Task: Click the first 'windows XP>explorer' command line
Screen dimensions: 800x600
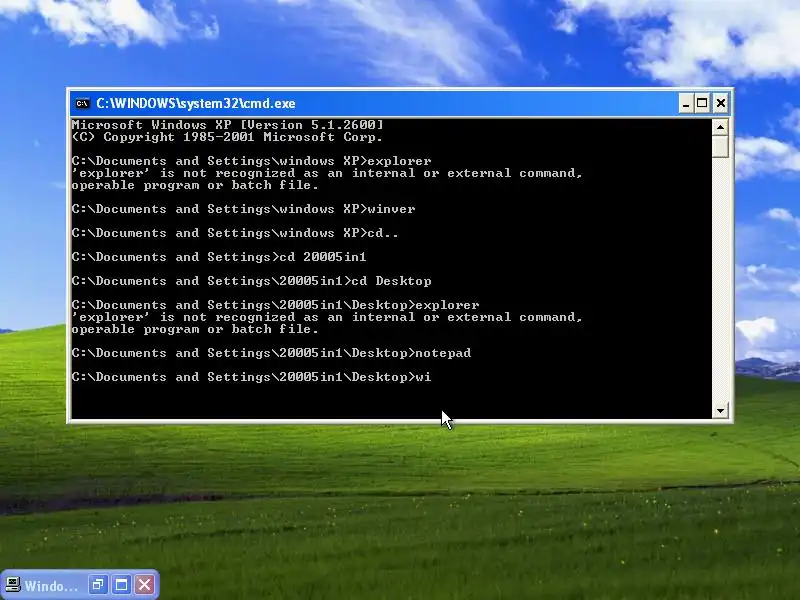Action: [x=252, y=161]
